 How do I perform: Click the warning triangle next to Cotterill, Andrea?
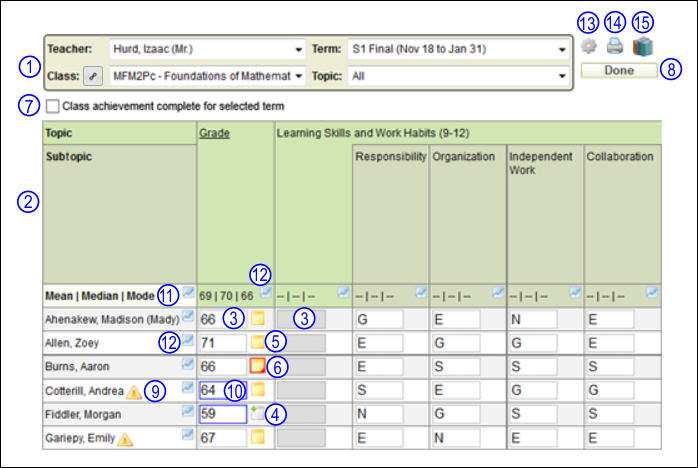[x=133, y=390]
